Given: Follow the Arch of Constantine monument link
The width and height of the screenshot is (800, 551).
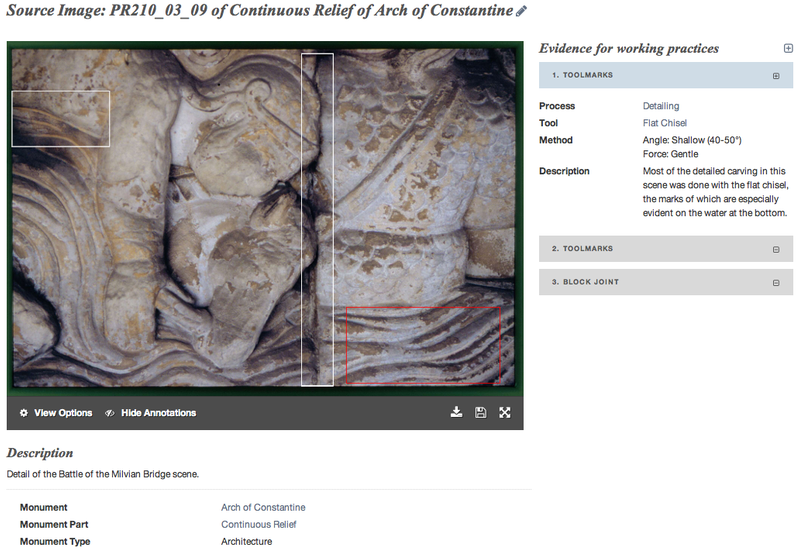Looking at the screenshot, I should tap(263, 508).
